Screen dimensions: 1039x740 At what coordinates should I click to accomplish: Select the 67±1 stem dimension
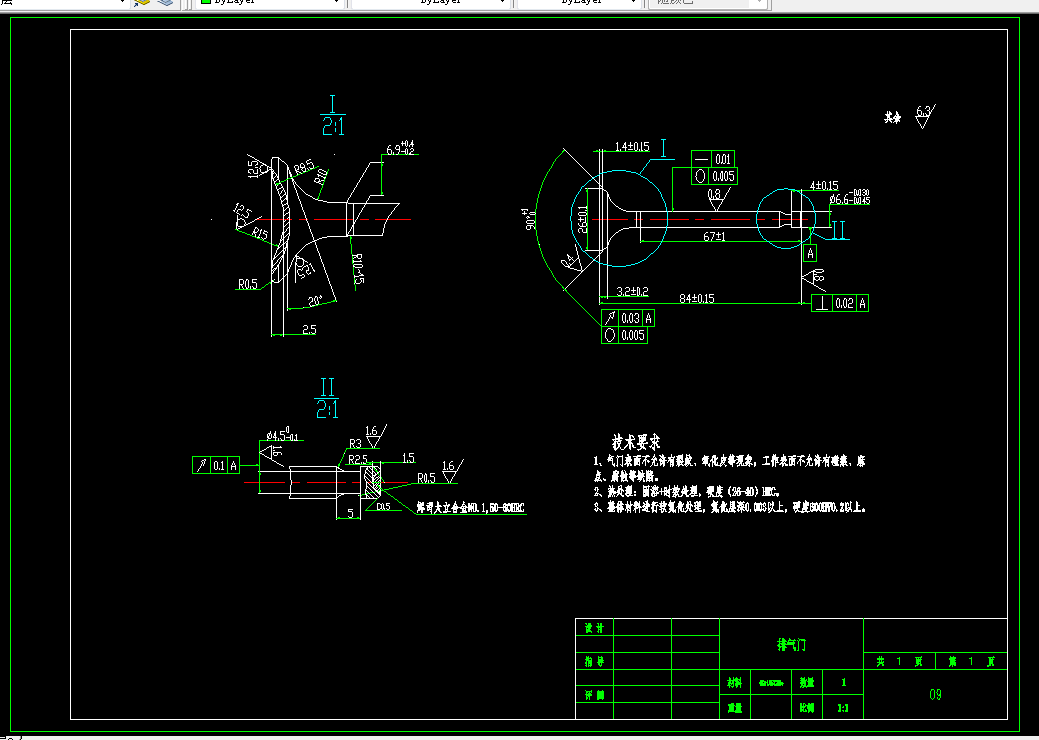[714, 236]
